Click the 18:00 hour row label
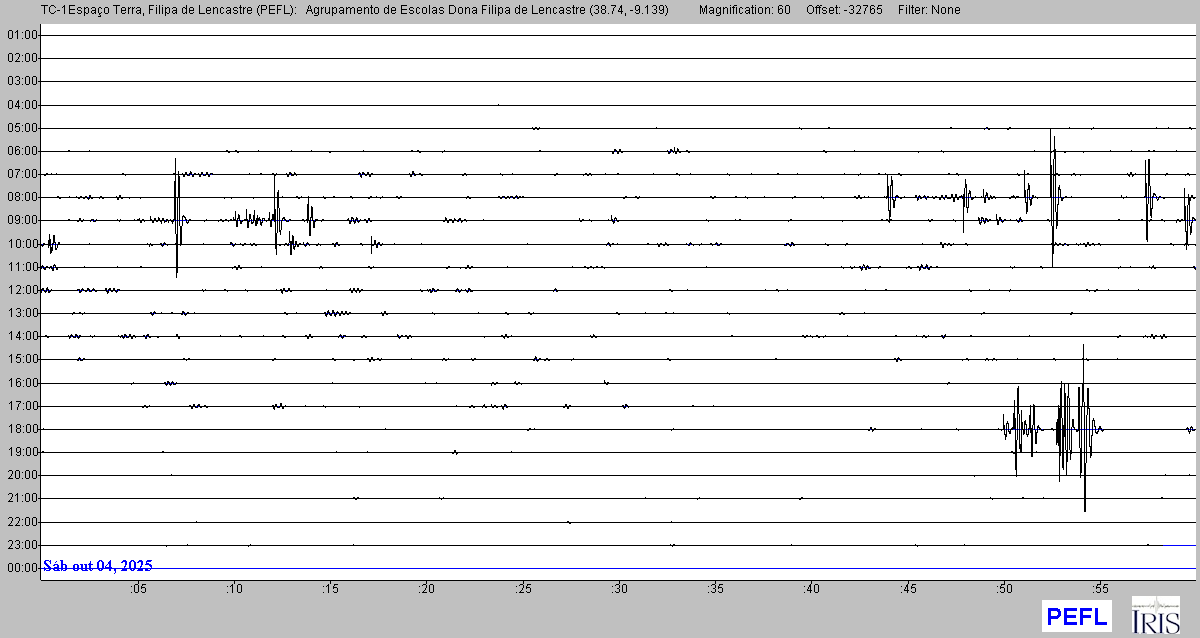 point(21,429)
